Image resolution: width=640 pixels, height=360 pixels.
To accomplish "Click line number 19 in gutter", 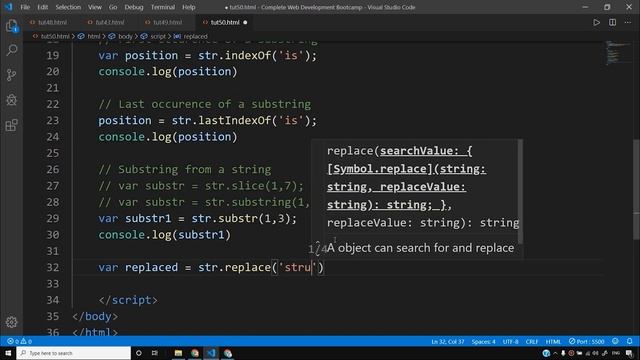I will pos(53,56).
